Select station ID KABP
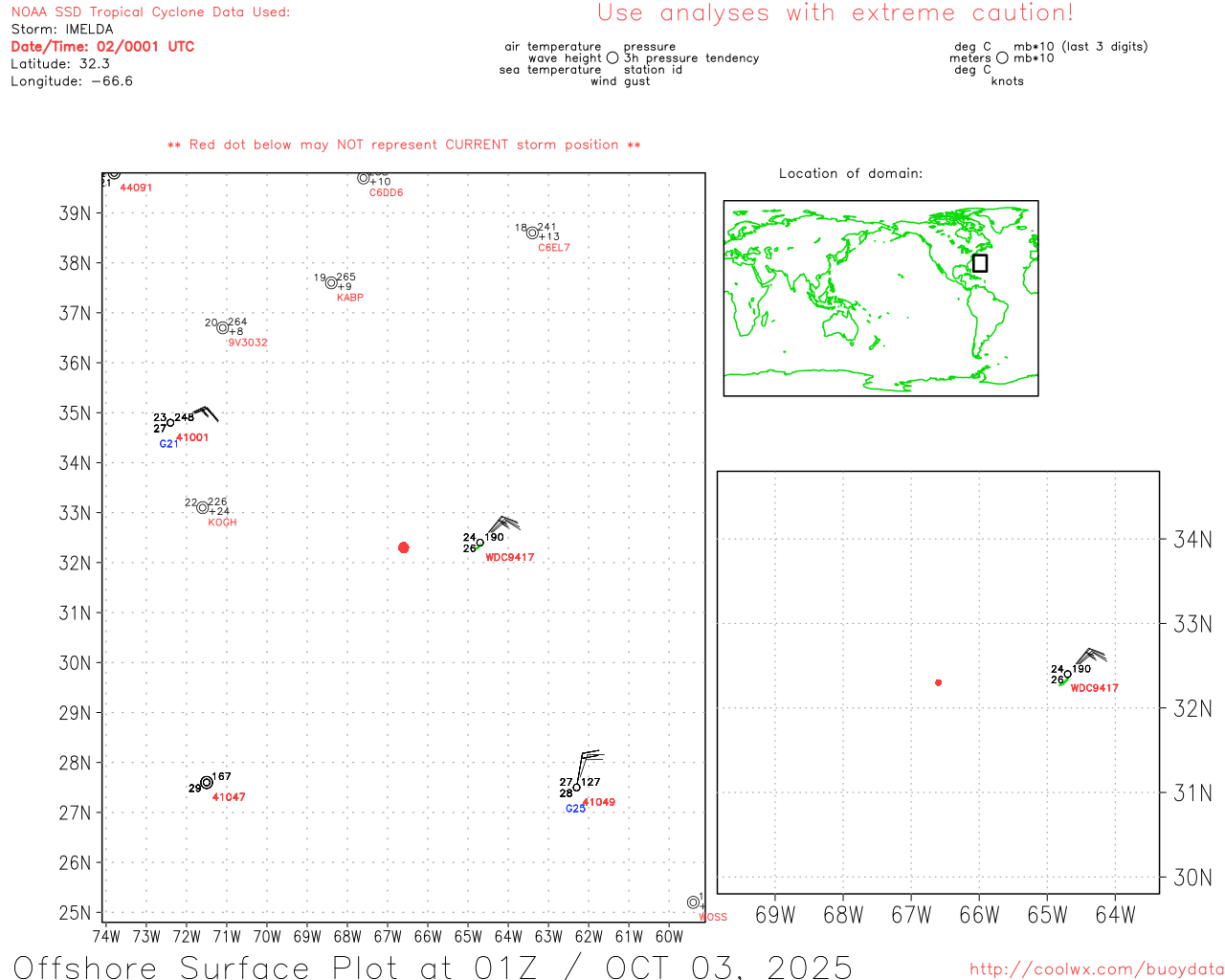The image size is (1225, 980). tap(350, 298)
